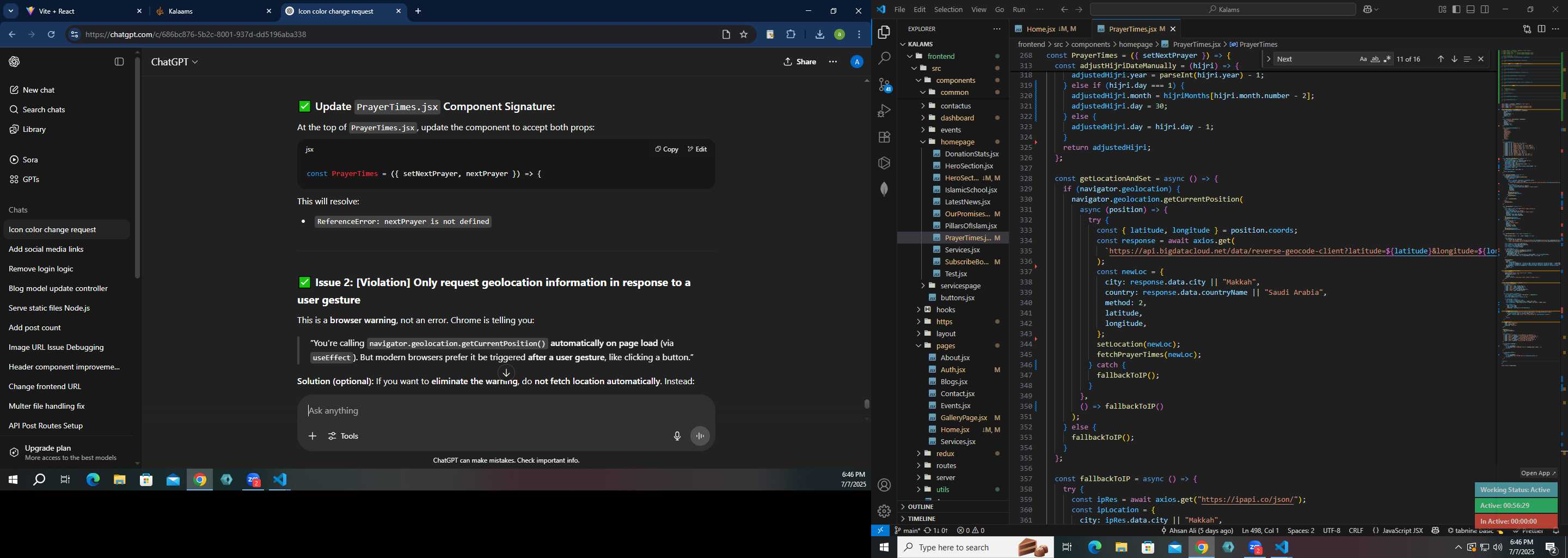
Task: Click the ChatGPT sidebar scrollbar
Action: point(138,167)
